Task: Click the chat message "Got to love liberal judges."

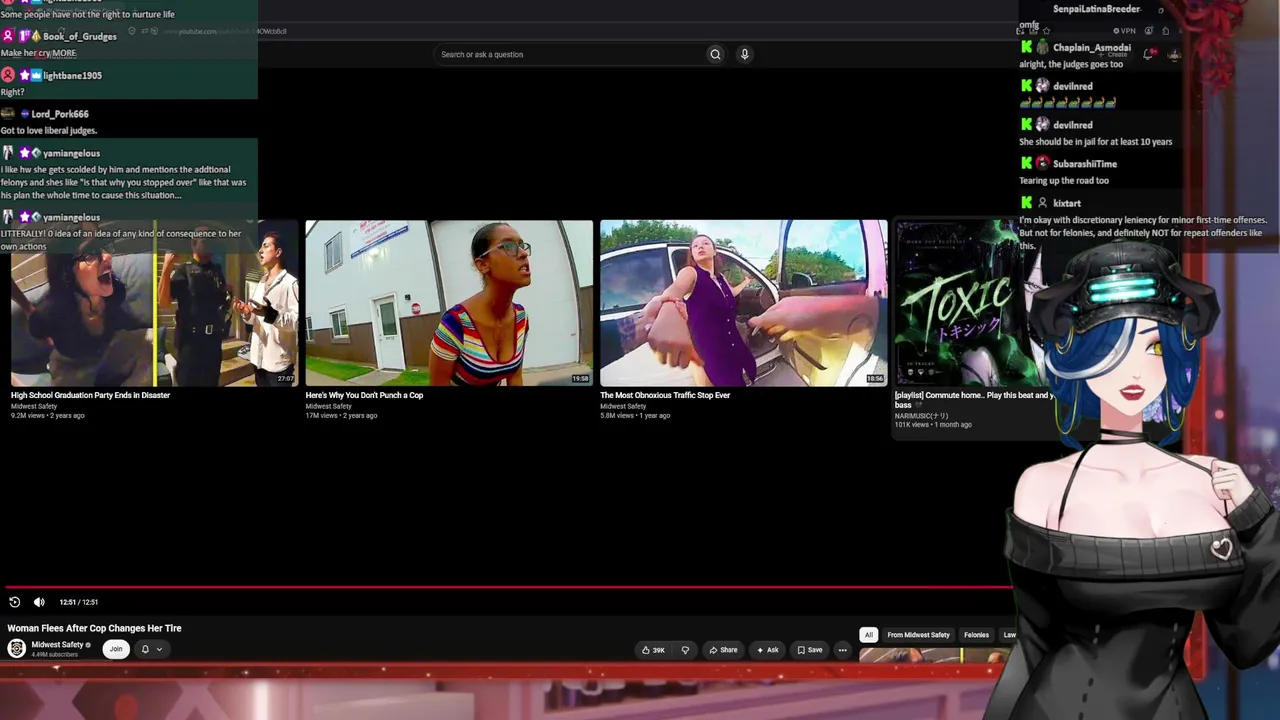Action: coord(49,131)
